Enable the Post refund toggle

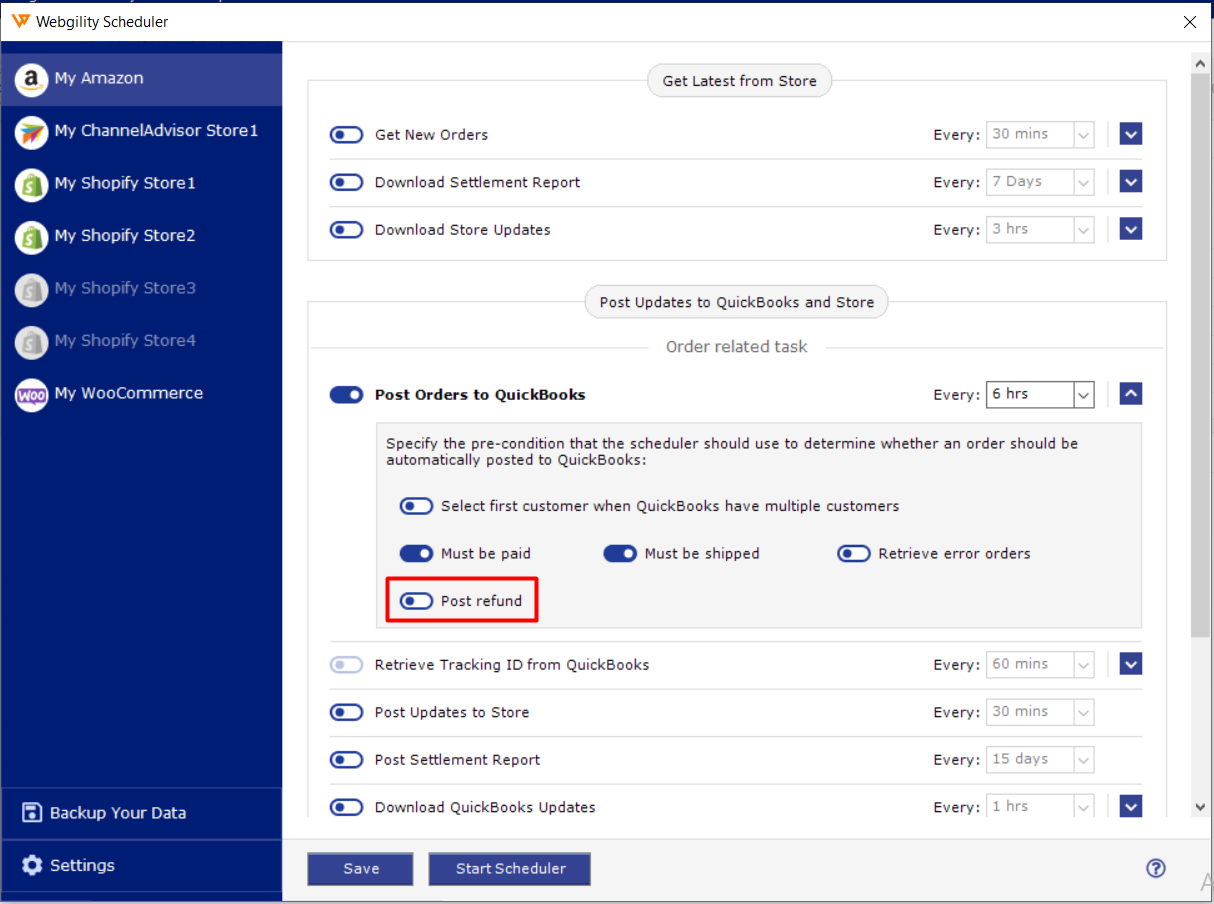(x=416, y=601)
